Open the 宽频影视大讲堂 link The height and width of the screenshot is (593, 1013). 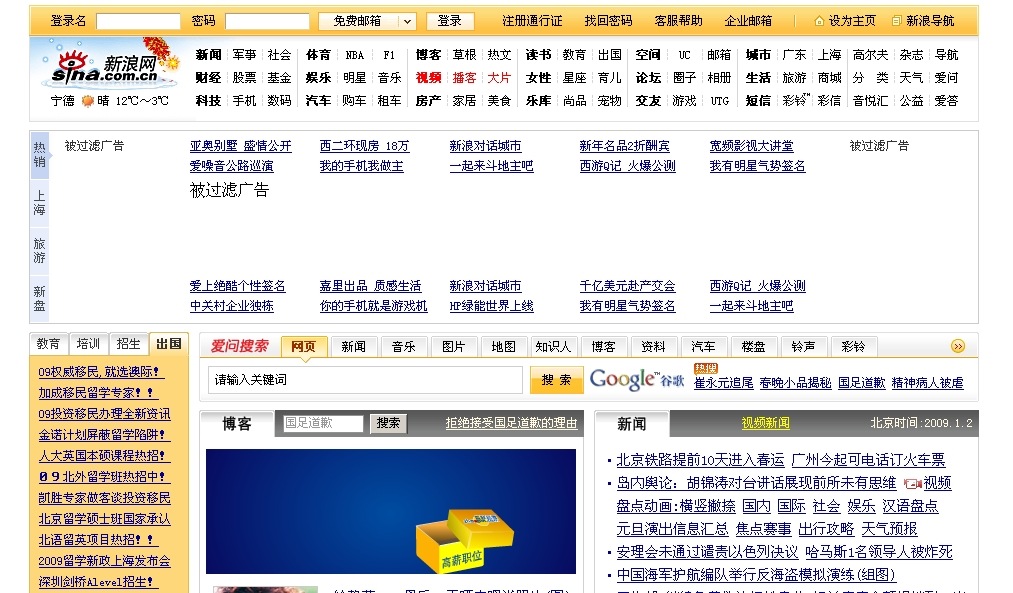[x=751, y=147]
